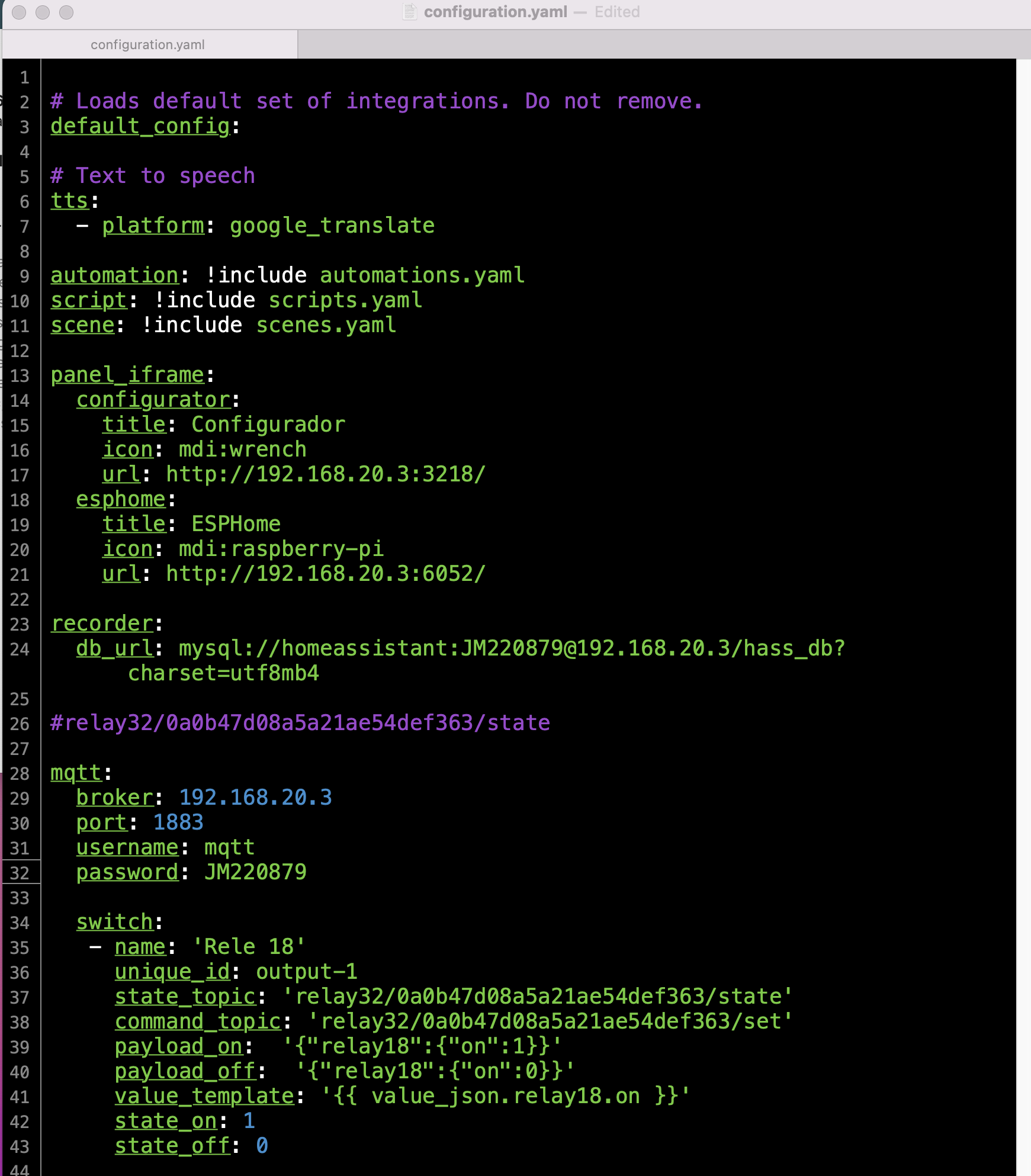The image size is (1031, 1176).
Task: Click the document icon in the title bar
Action: (x=409, y=12)
